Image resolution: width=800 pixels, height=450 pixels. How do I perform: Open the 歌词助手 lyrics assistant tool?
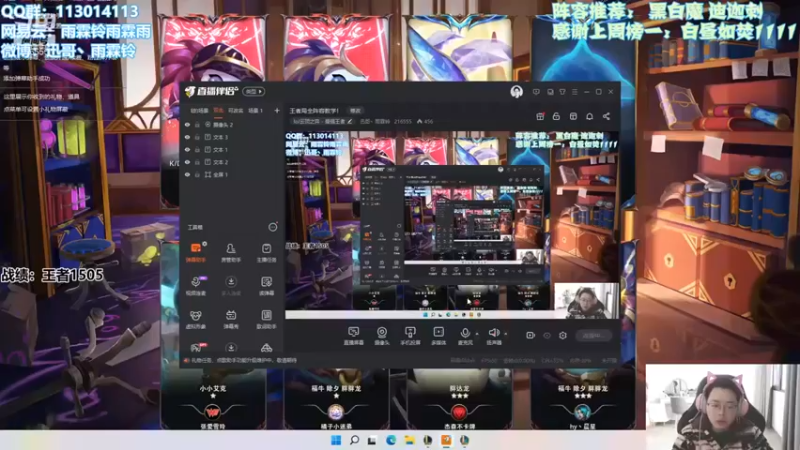(266, 319)
